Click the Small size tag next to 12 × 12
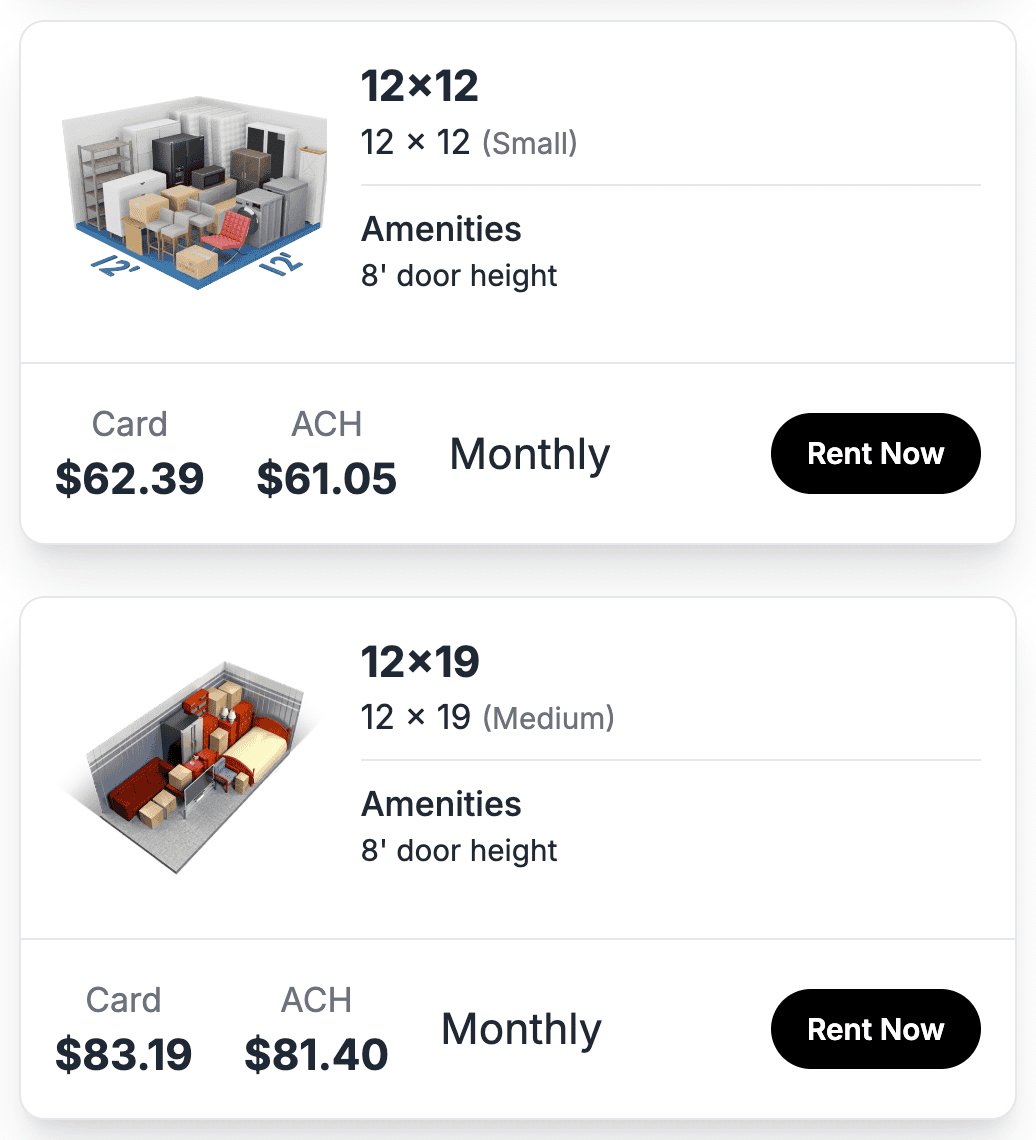Image resolution: width=1036 pixels, height=1140 pixels. click(x=531, y=143)
